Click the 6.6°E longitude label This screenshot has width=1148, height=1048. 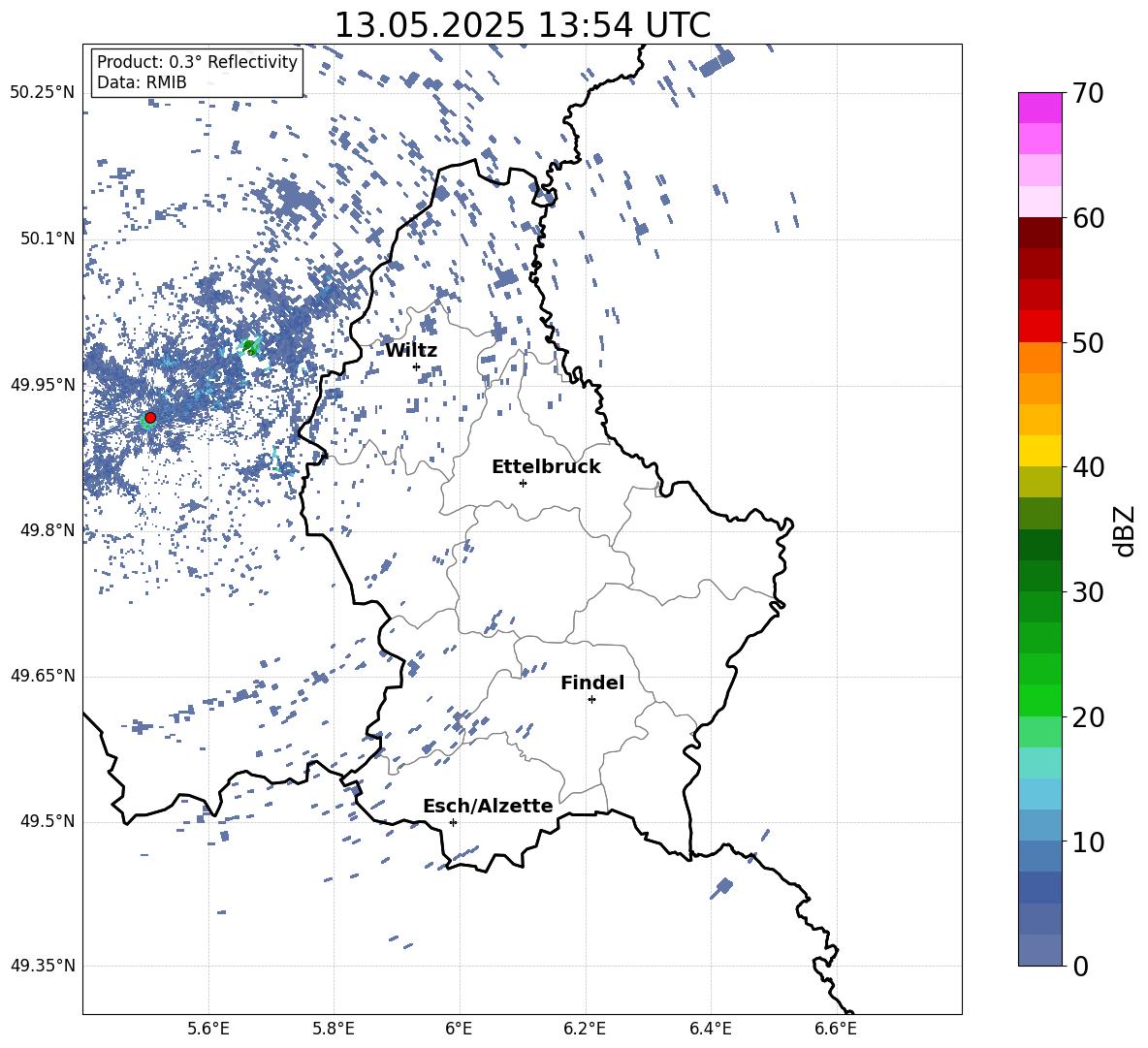[836, 1029]
